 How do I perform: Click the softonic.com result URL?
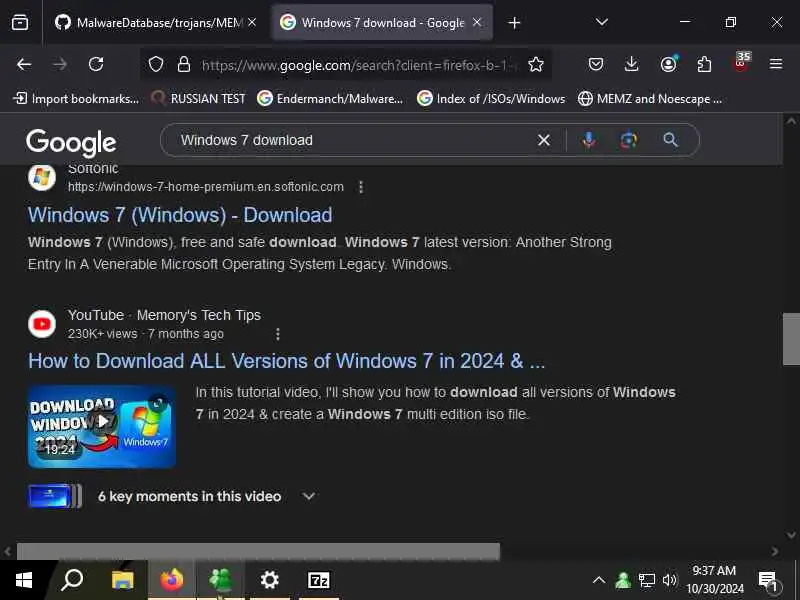click(x=206, y=187)
